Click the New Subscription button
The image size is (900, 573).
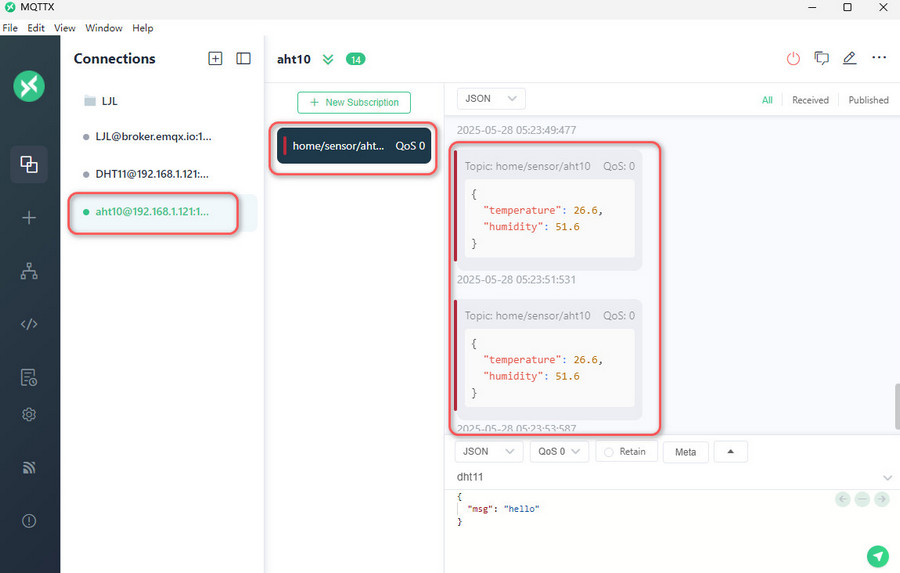[354, 102]
